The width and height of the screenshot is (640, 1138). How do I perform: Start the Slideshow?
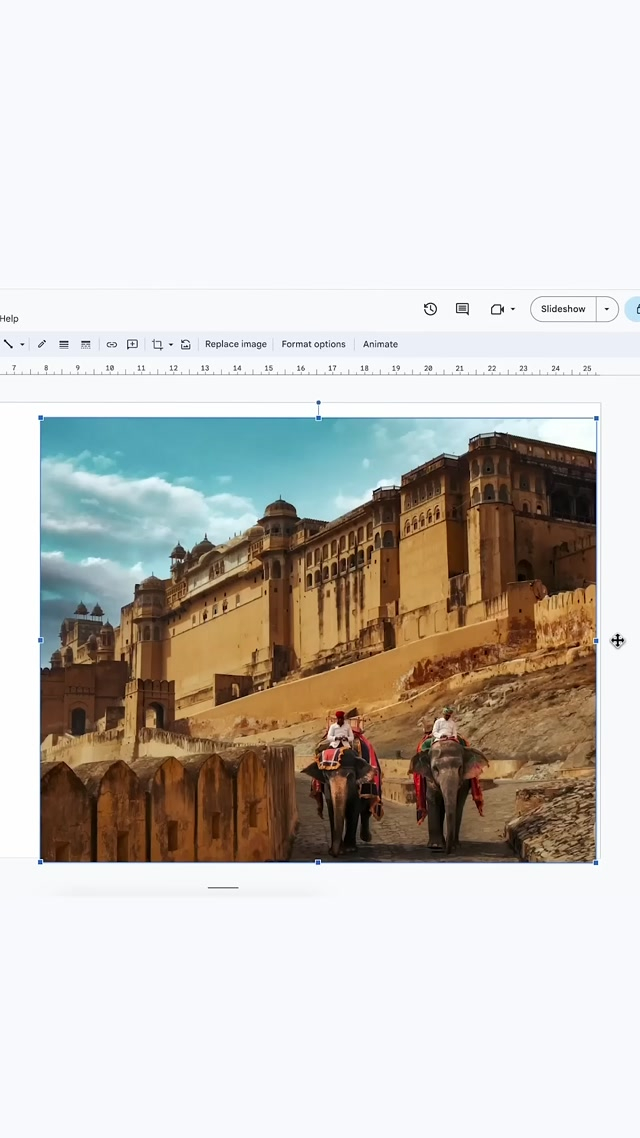[563, 309]
